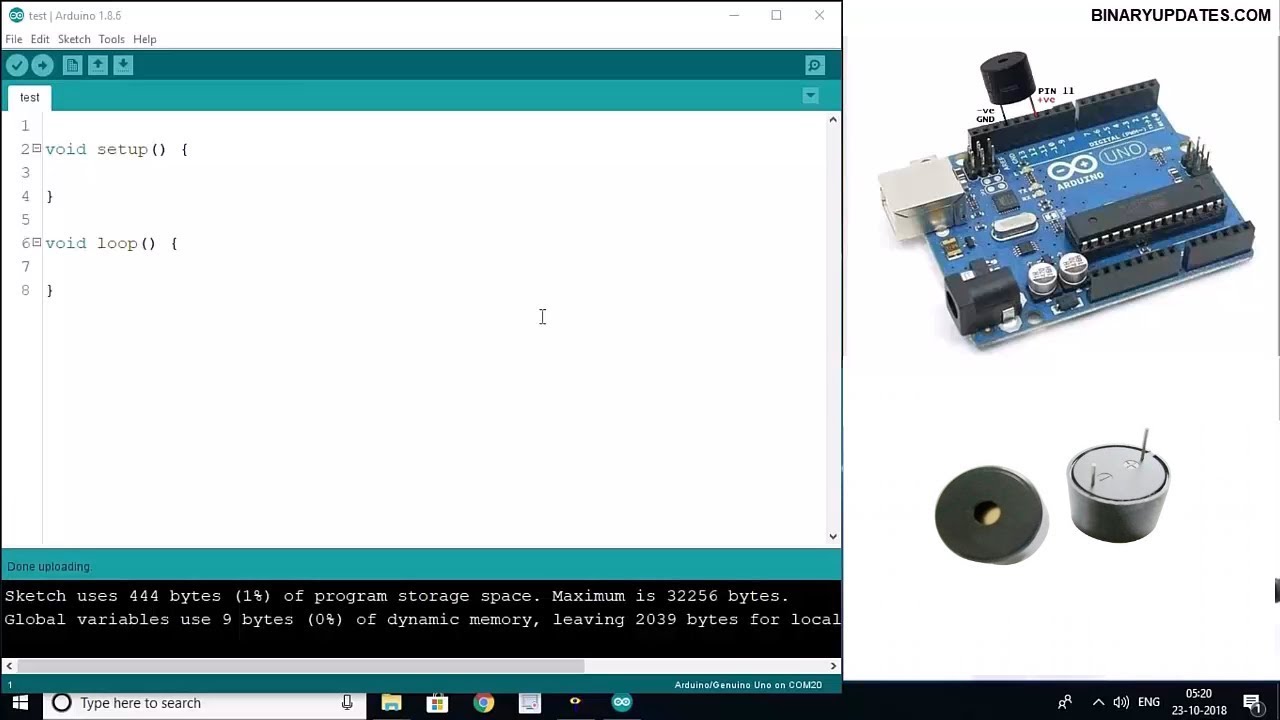Open the File menu
1280x720 pixels.
click(14, 39)
